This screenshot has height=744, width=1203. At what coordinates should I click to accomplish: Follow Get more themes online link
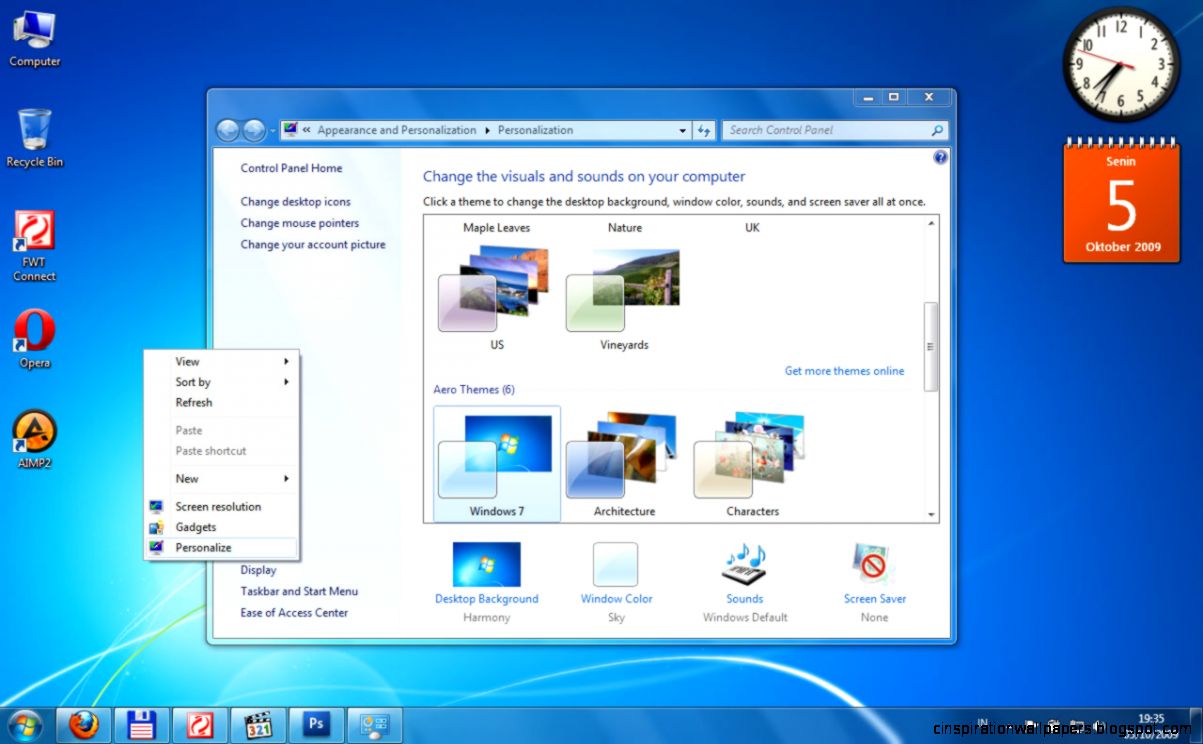click(x=844, y=371)
